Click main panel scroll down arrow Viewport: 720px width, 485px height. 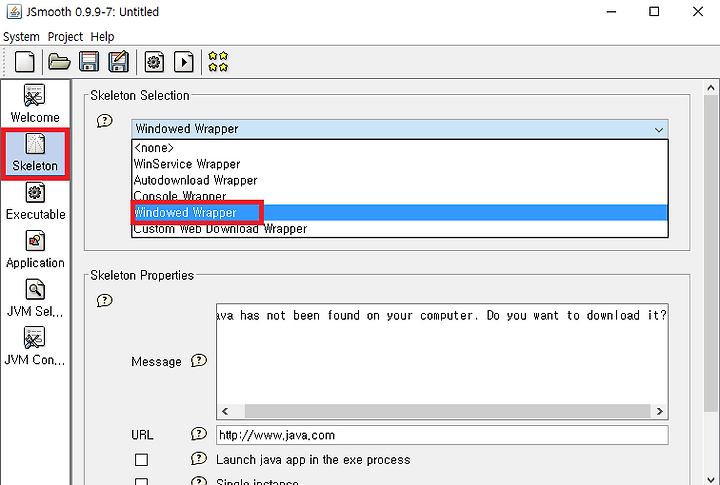711,479
